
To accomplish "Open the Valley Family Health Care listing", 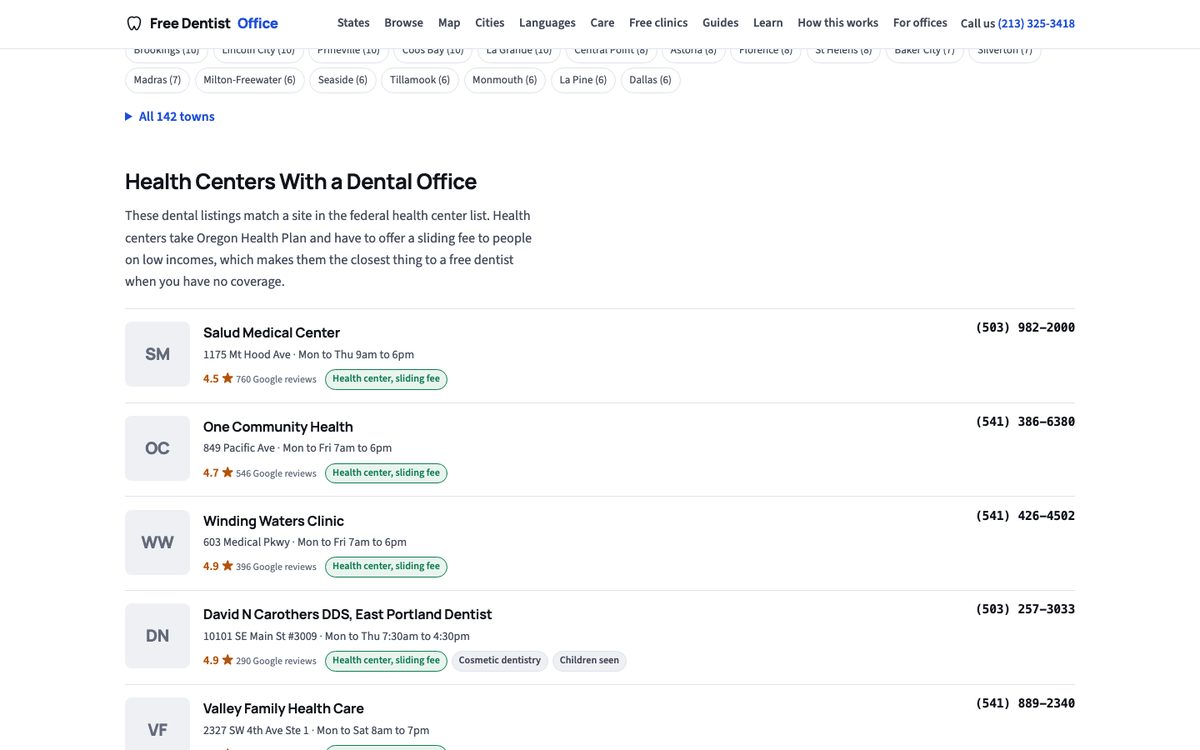I will (x=283, y=709).
